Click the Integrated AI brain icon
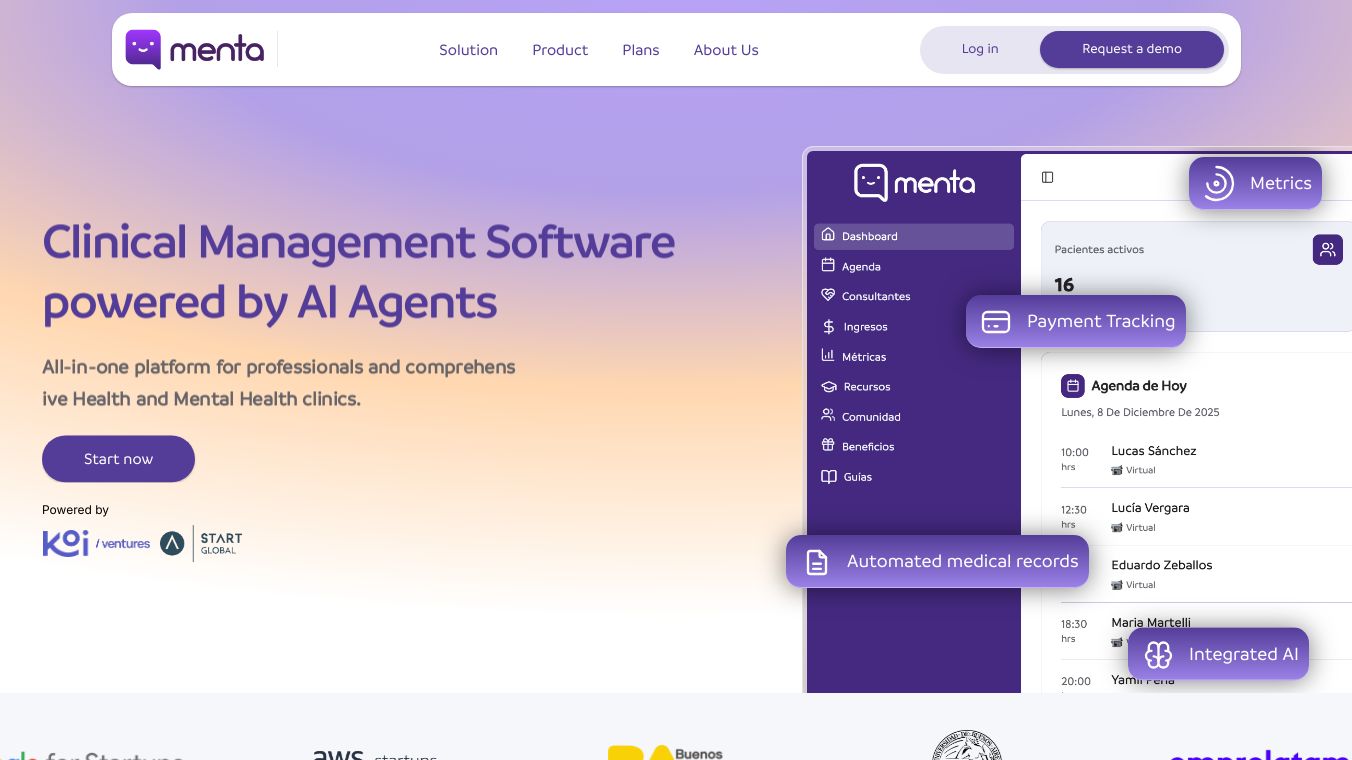 (1158, 655)
